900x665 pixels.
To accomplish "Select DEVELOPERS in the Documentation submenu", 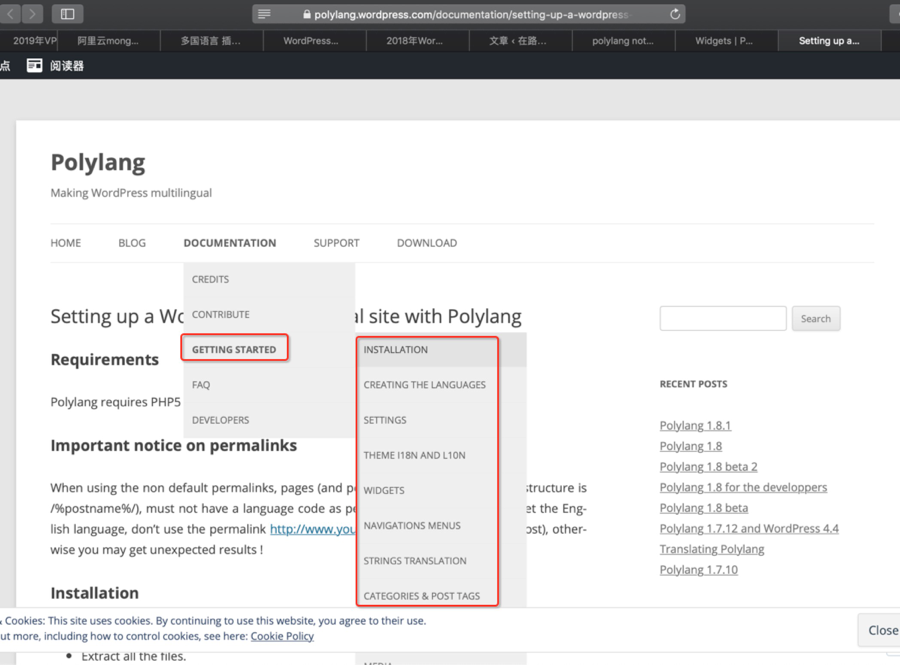I will [x=269, y=420].
